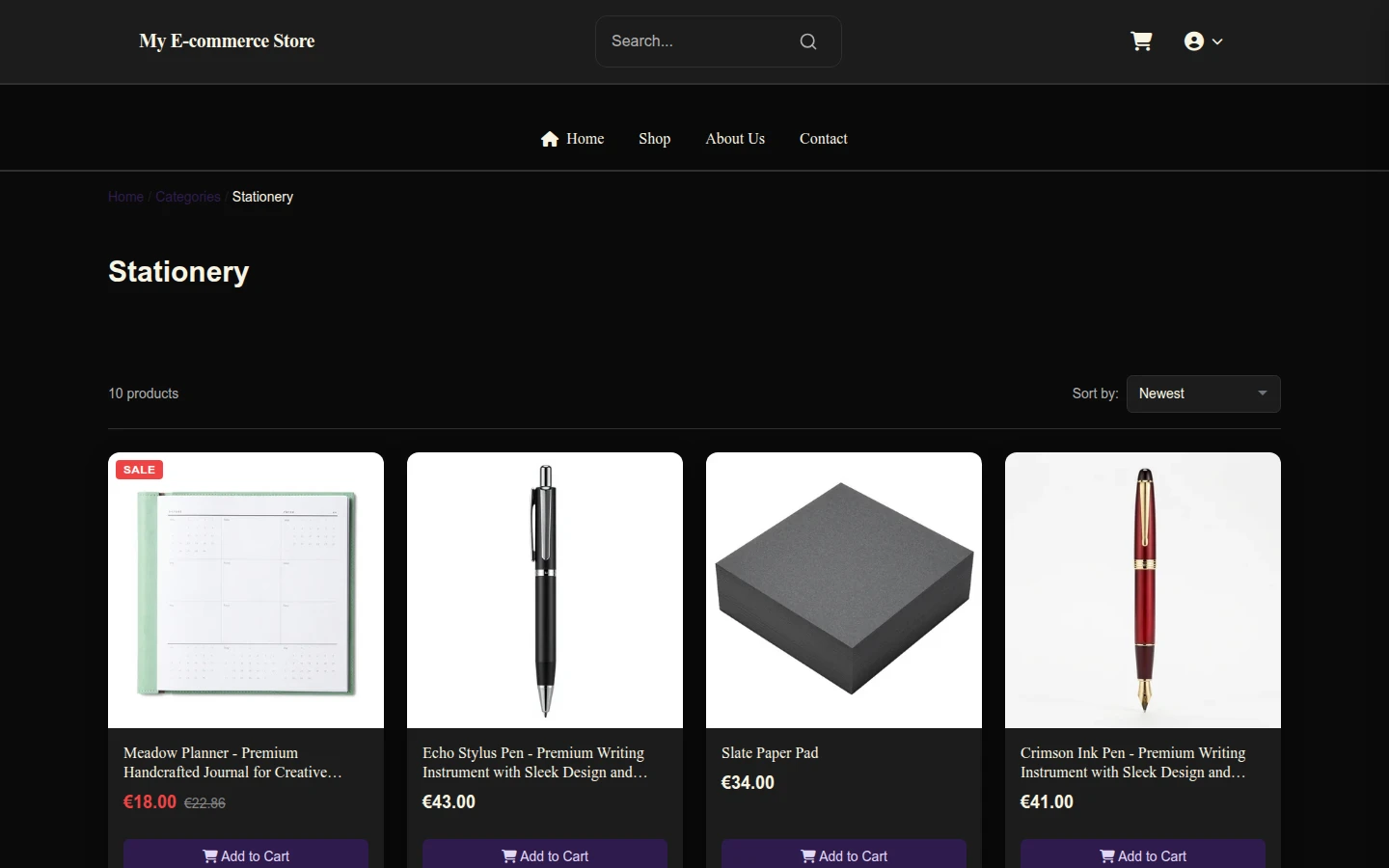Navigate to Home menu item

coord(573,139)
